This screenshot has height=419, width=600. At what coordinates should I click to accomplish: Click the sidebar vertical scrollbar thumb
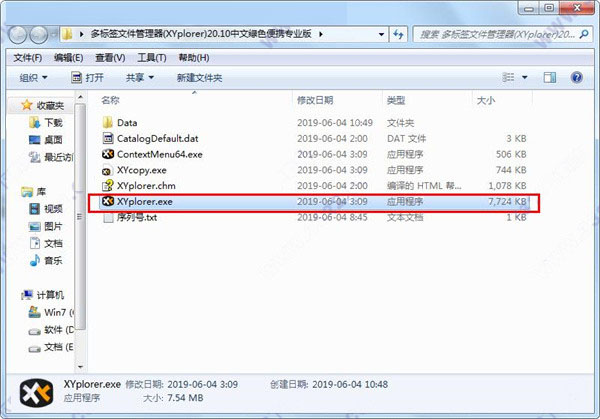tap(80, 216)
